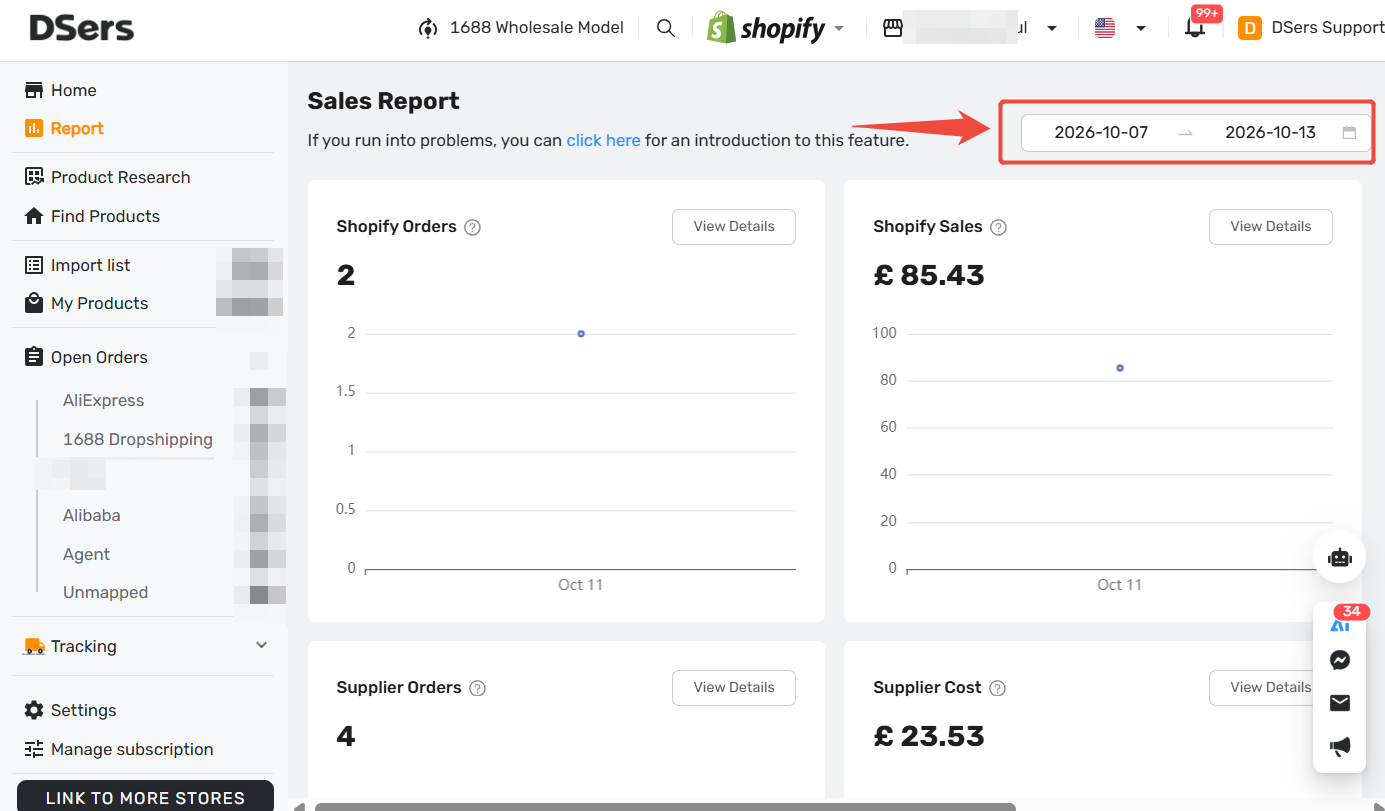The height and width of the screenshot is (811, 1385).
Task: Open the language flag dropdown
Action: [1119, 28]
